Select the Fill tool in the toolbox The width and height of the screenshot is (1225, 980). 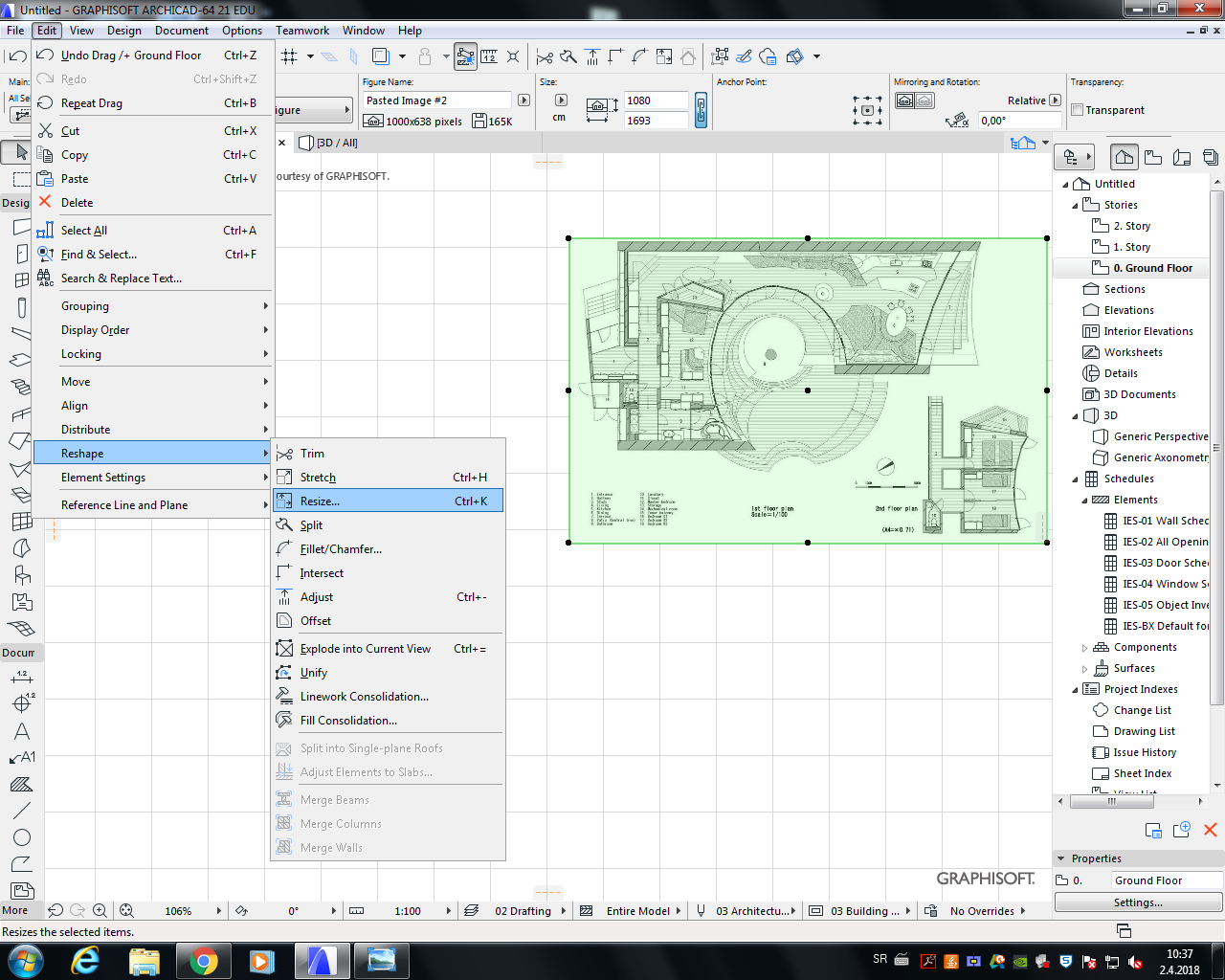pos(21,784)
